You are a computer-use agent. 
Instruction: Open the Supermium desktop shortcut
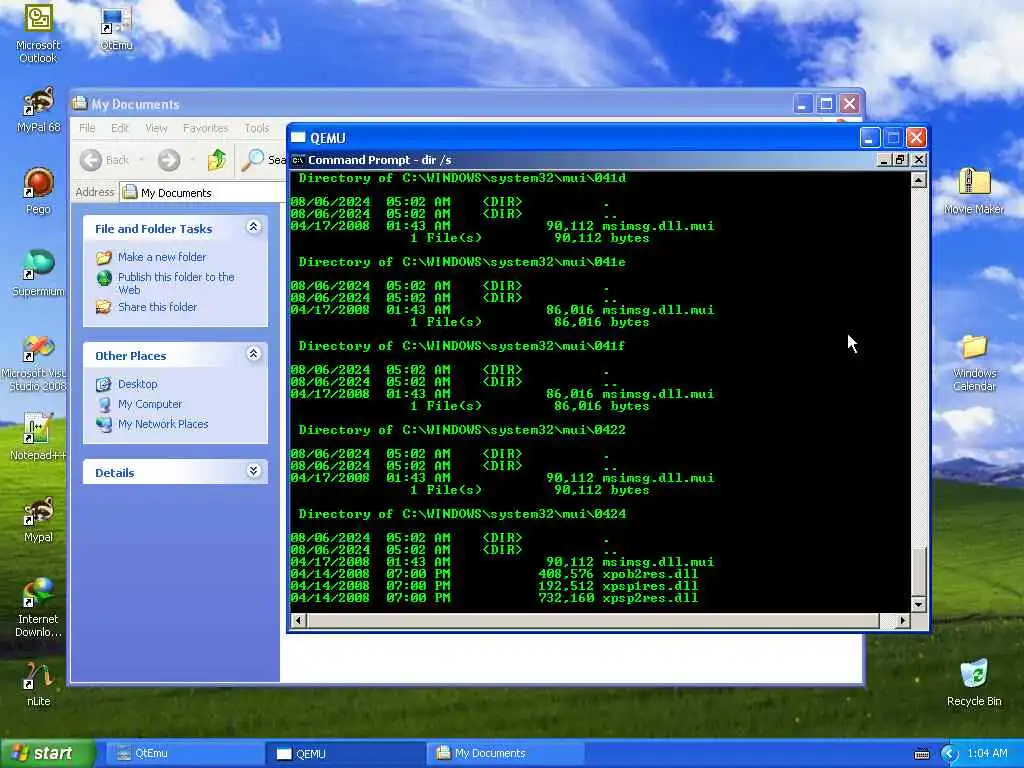coord(38,273)
